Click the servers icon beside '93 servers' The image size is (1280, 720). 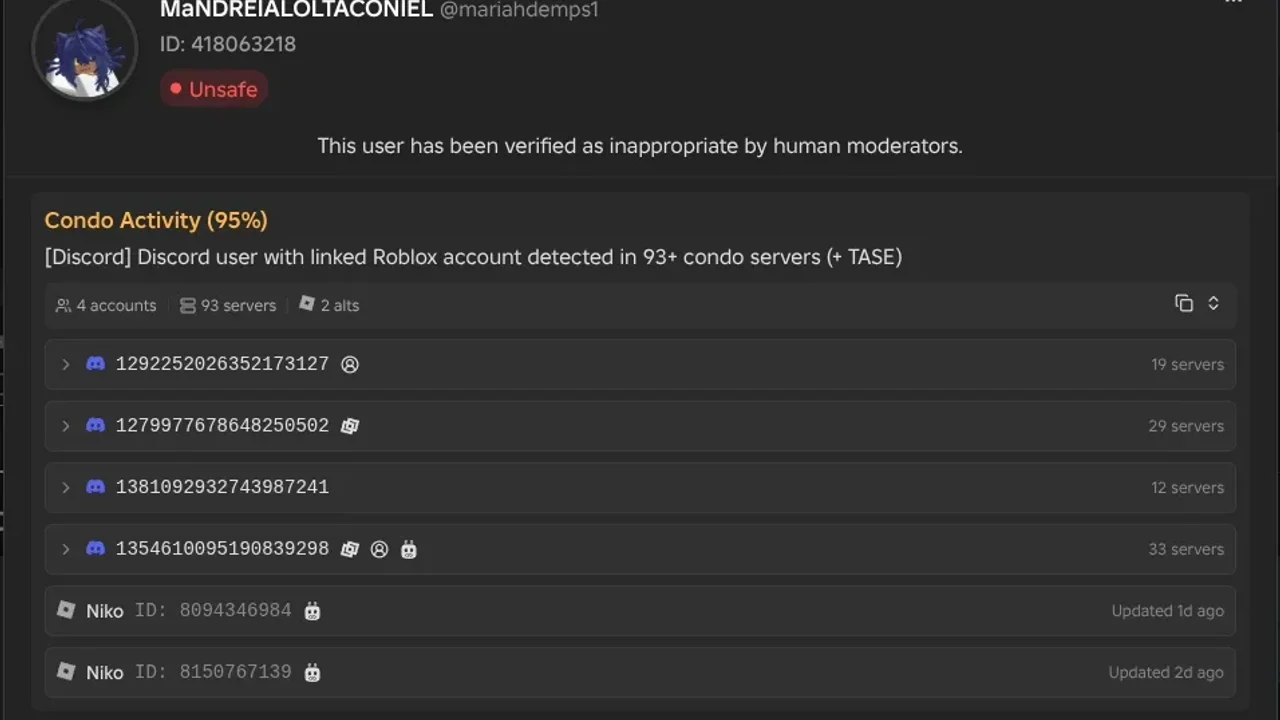(x=188, y=305)
